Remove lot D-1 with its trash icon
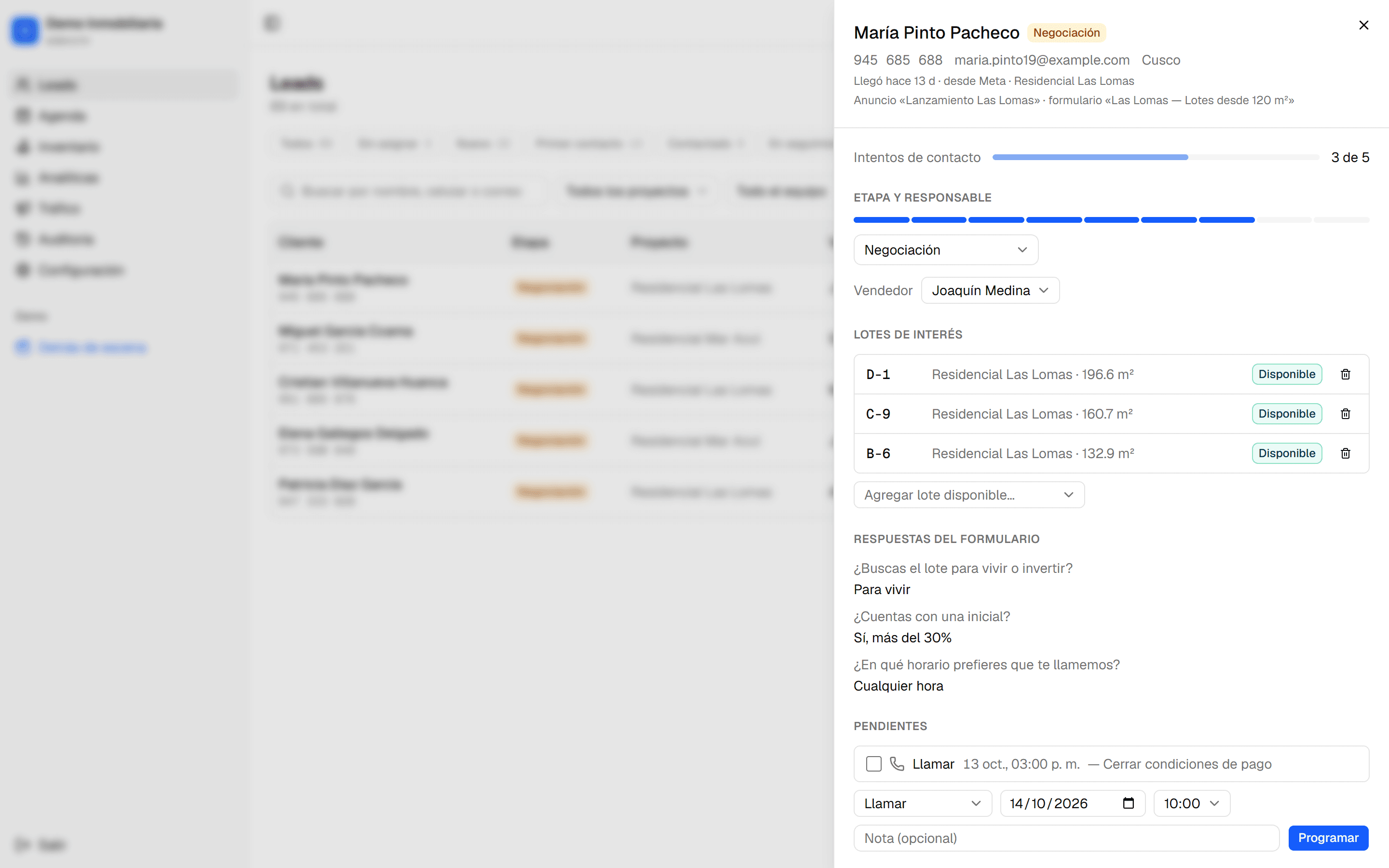 (1346, 374)
